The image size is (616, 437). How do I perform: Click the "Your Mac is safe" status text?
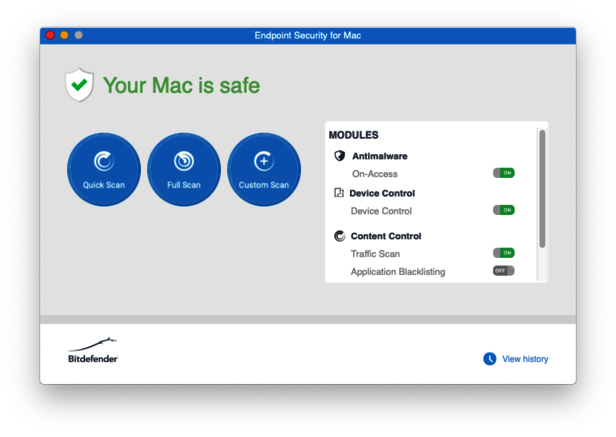(x=181, y=86)
